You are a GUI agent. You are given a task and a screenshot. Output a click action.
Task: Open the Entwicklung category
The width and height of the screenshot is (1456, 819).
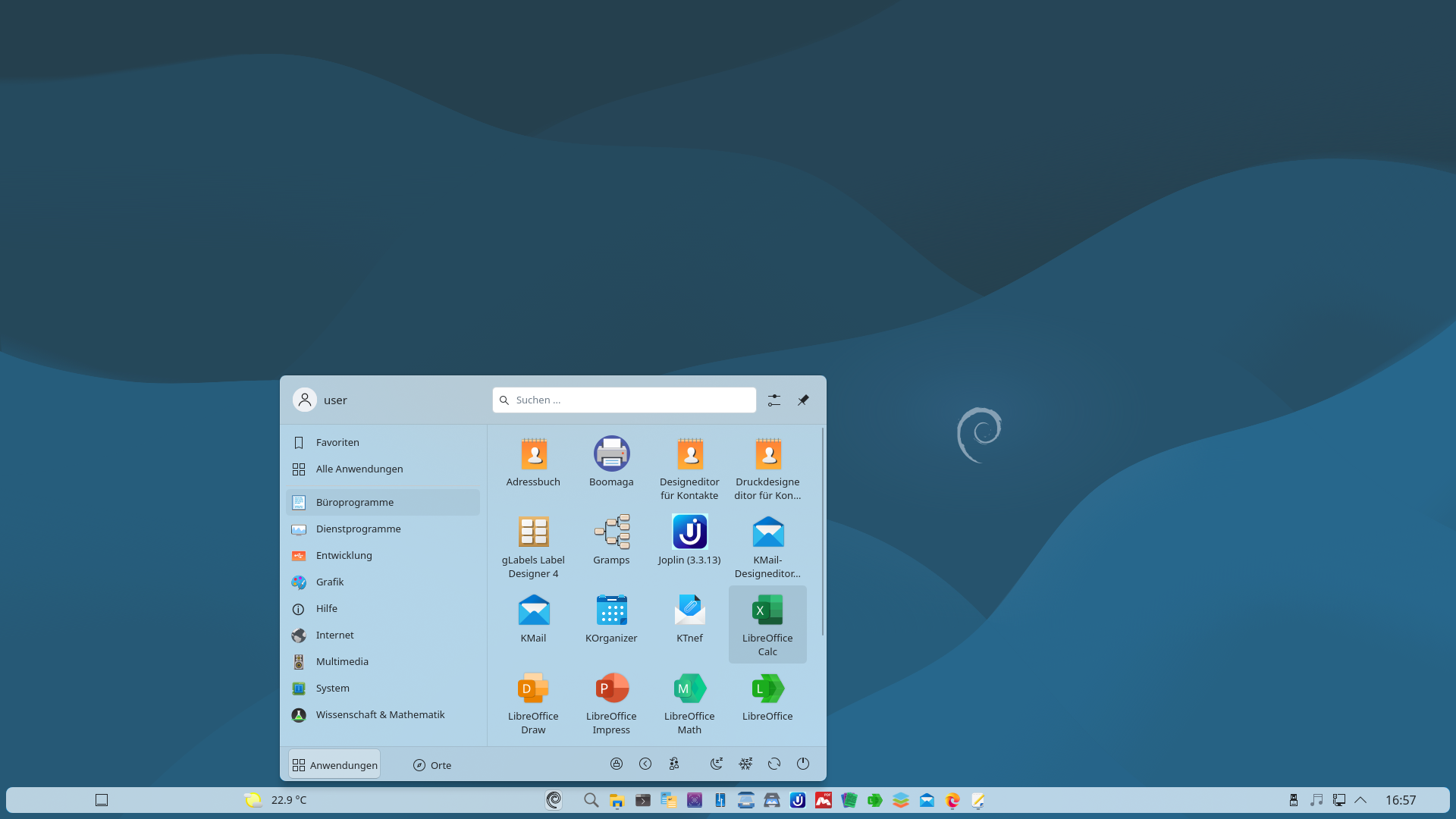(383, 555)
